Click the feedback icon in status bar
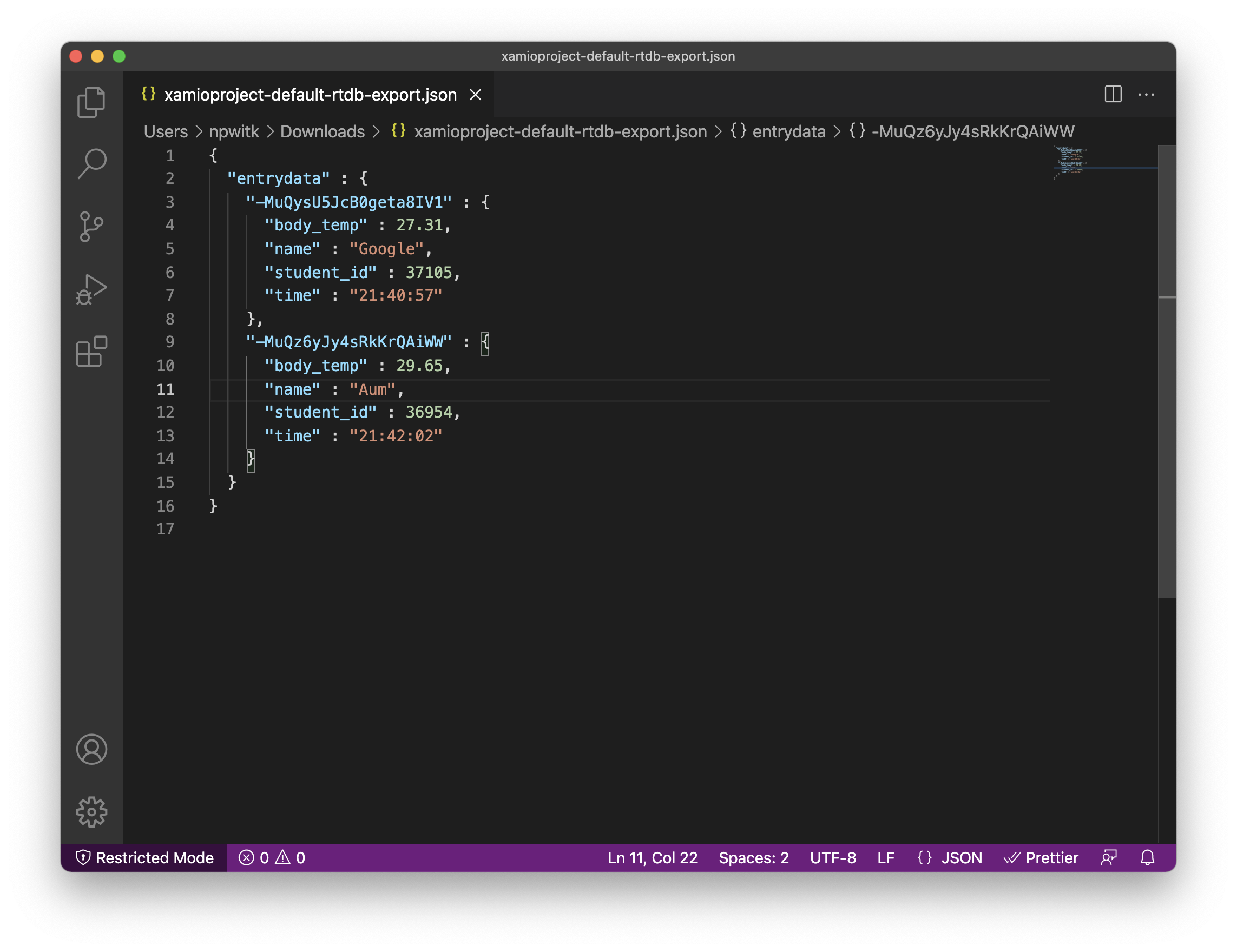This screenshot has width=1237, height=952. click(x=1108, y=857)
